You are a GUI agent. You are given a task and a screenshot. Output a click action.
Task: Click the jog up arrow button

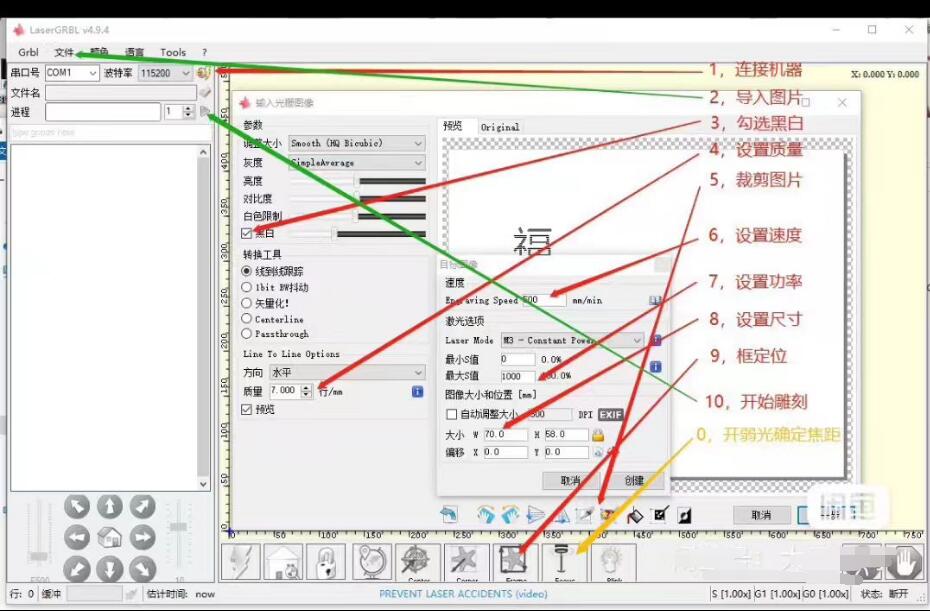110,507
